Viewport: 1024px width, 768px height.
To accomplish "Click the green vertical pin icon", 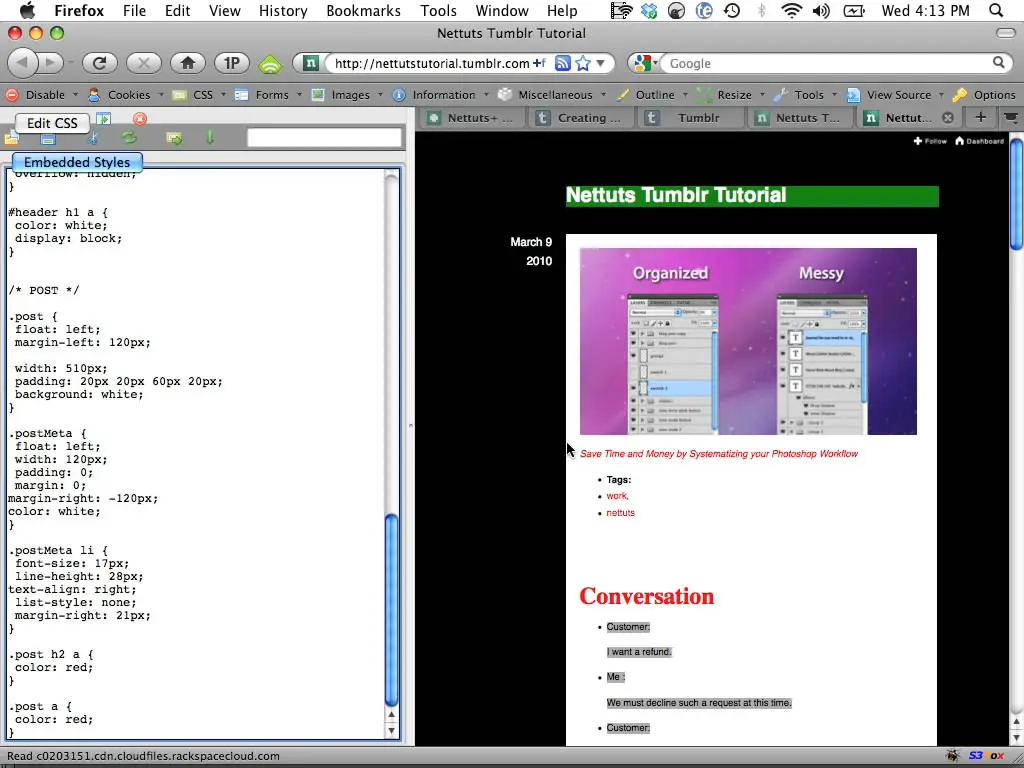I will [210, 137].
